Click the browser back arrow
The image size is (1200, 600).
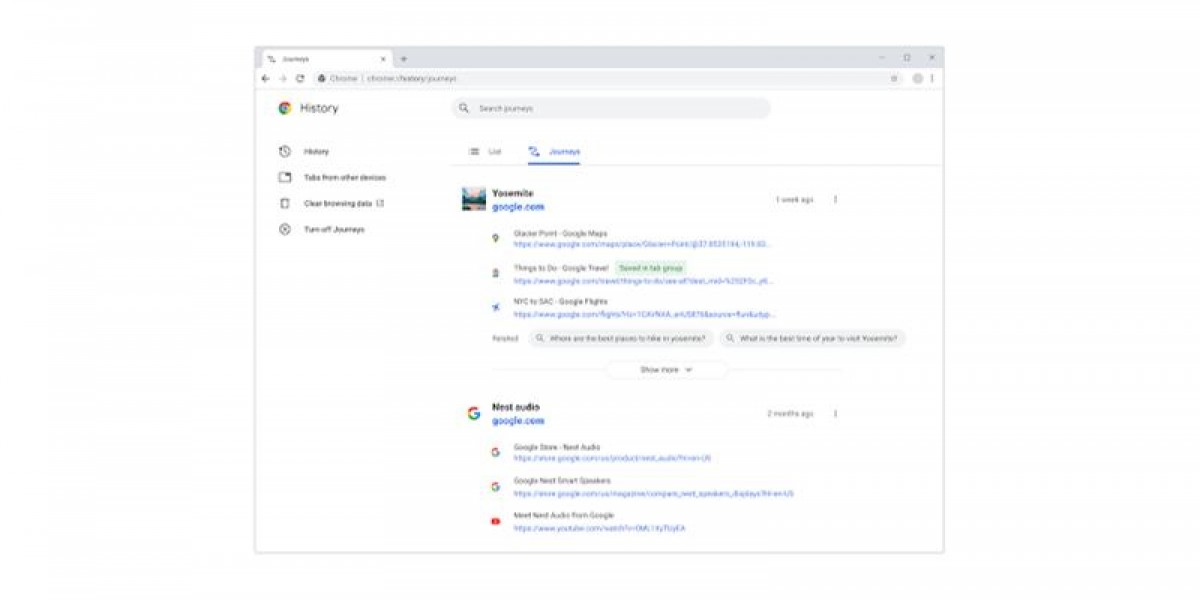pyautogui.click(x=266, y=78)
